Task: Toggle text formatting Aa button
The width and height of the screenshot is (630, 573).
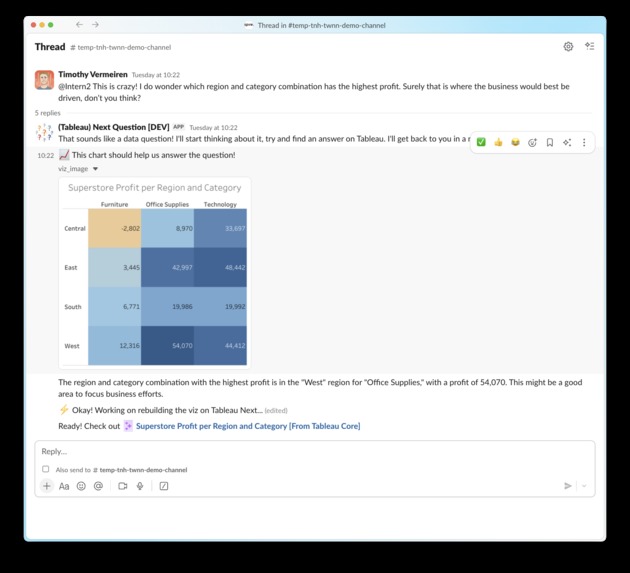Action: (x=64, y=486)
